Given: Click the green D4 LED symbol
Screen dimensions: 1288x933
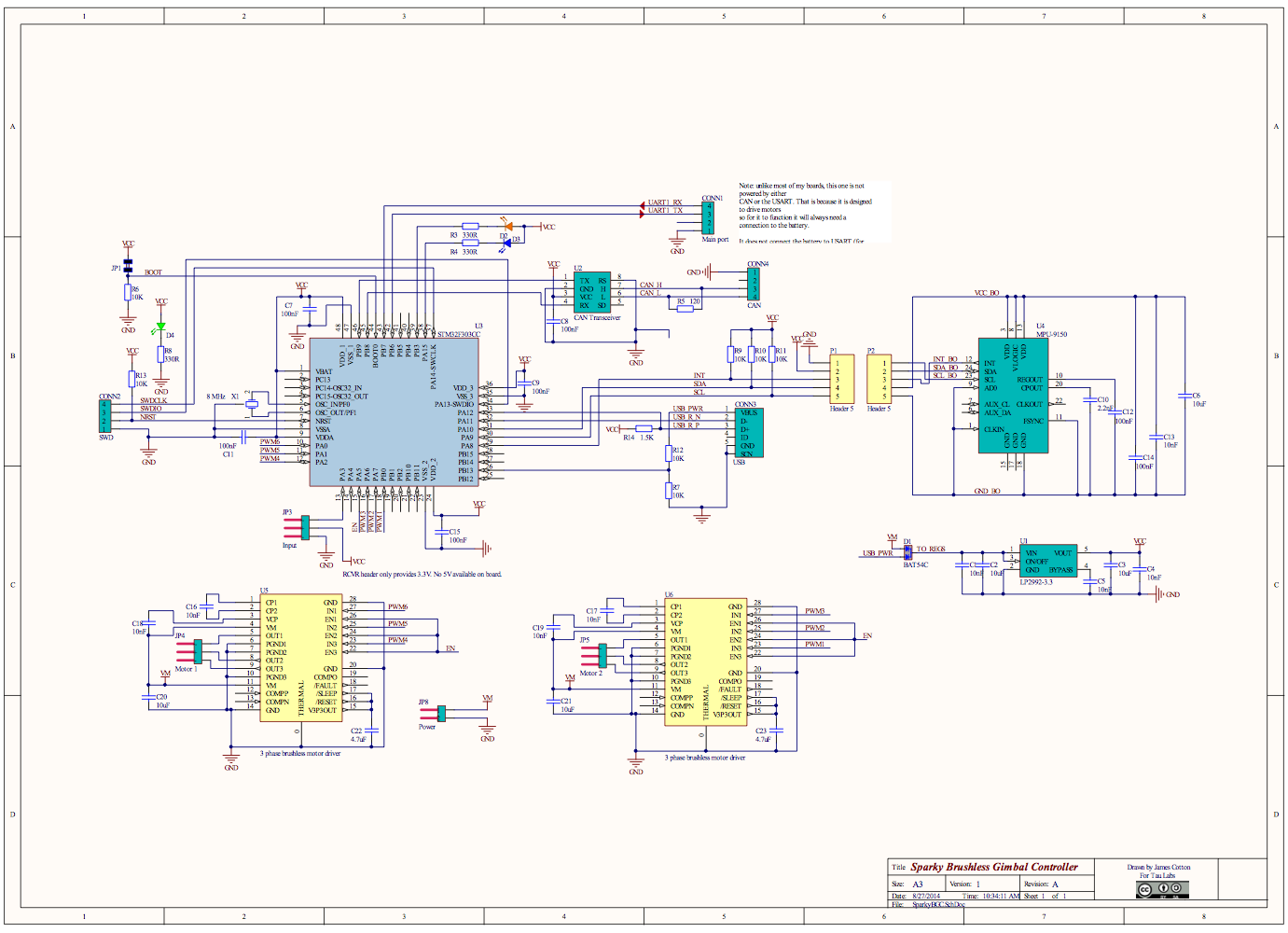Looking at the screenshot, I should 161,327.
